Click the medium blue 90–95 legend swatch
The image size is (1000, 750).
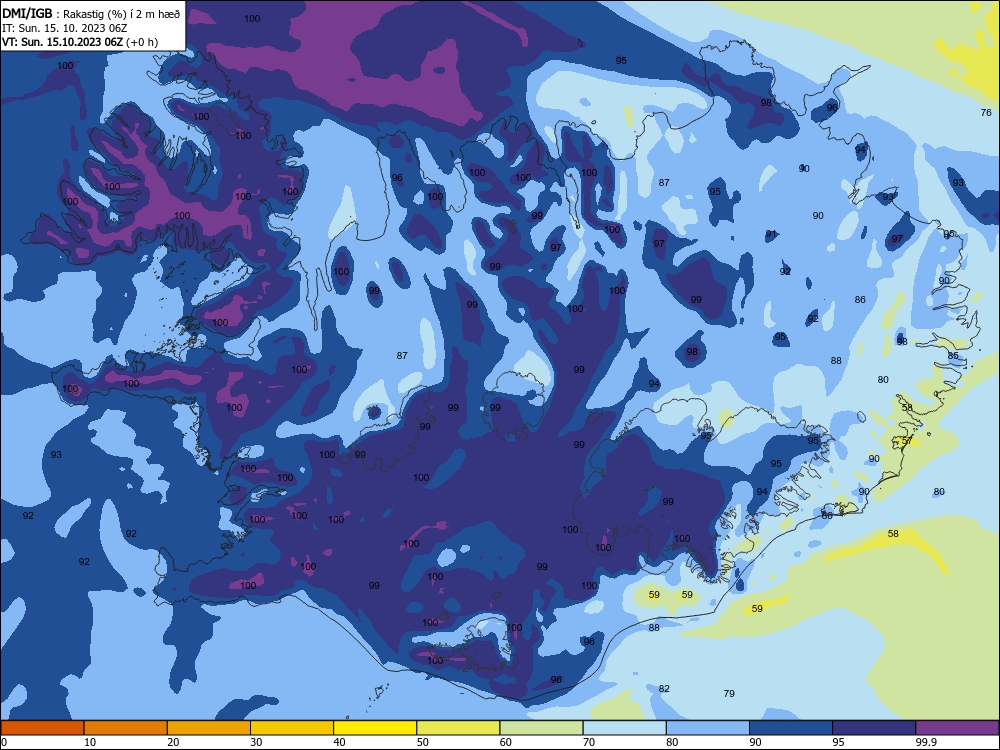click(791, 728)
